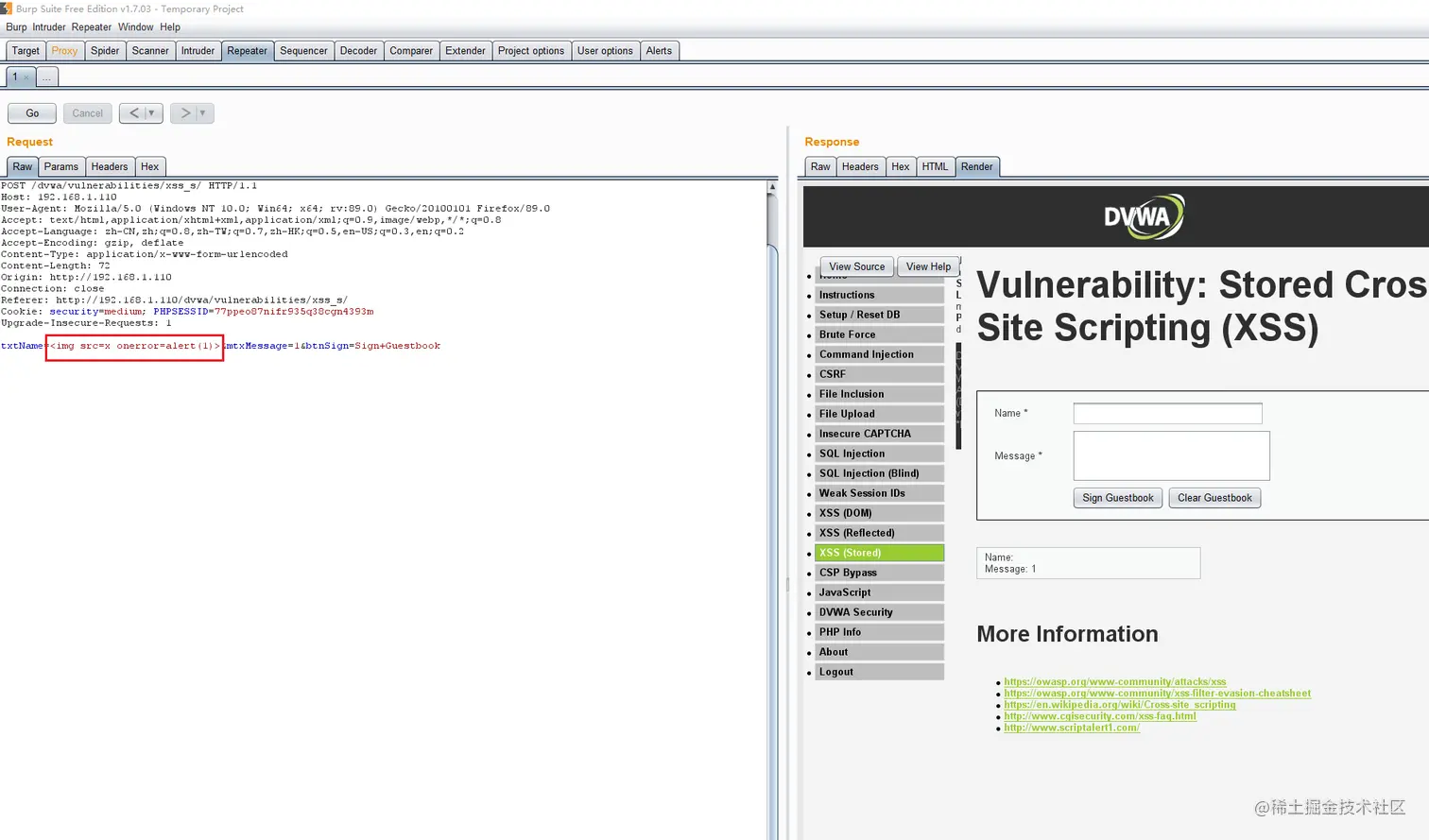Click the DVWA logo in the rendered response
Screen dimensions: 1429x840
[x=1144, y=216]
